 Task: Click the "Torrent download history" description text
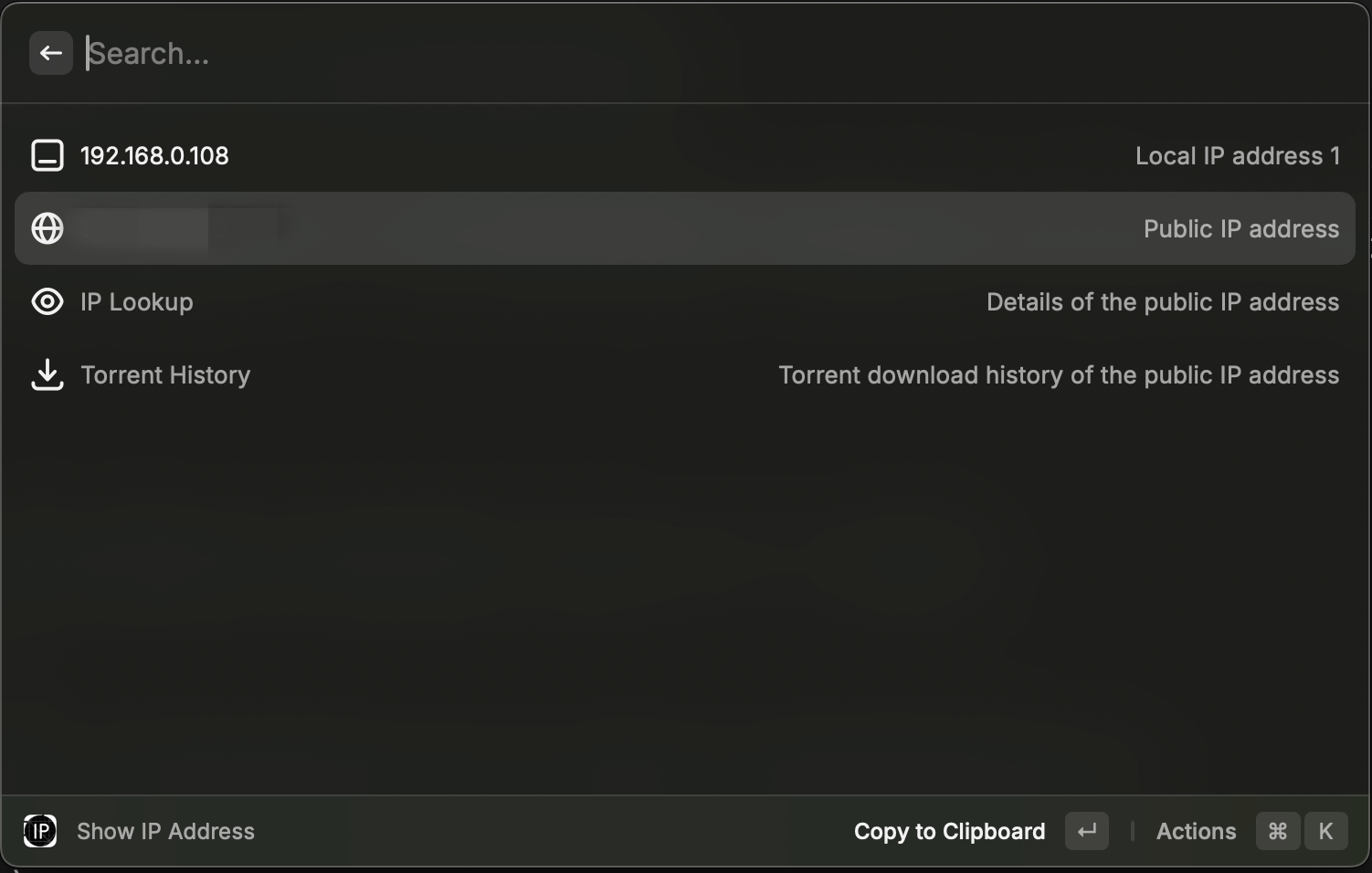tap(1058, 375)
